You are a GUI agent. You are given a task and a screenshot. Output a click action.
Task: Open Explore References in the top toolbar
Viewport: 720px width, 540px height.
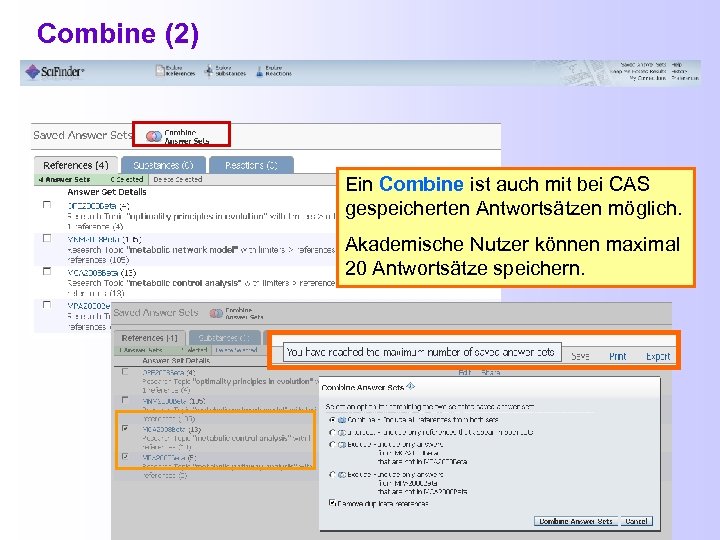pos(175,71)
